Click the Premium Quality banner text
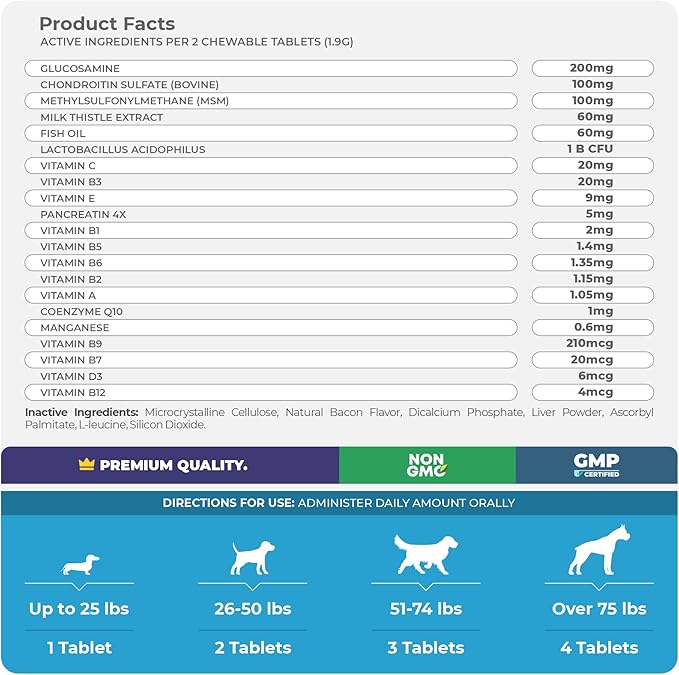 pyautogui.click(x=173, y=465)
